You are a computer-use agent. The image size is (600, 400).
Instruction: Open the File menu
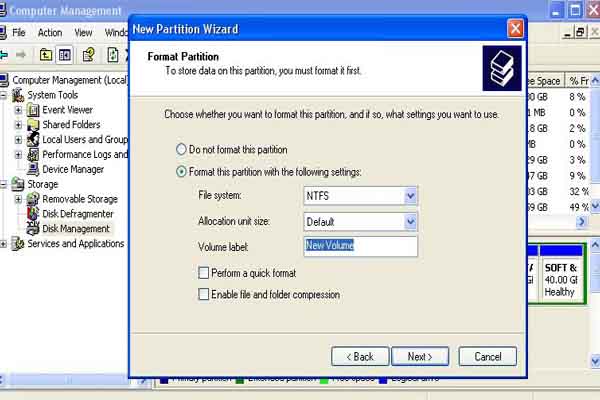(19, 32)
